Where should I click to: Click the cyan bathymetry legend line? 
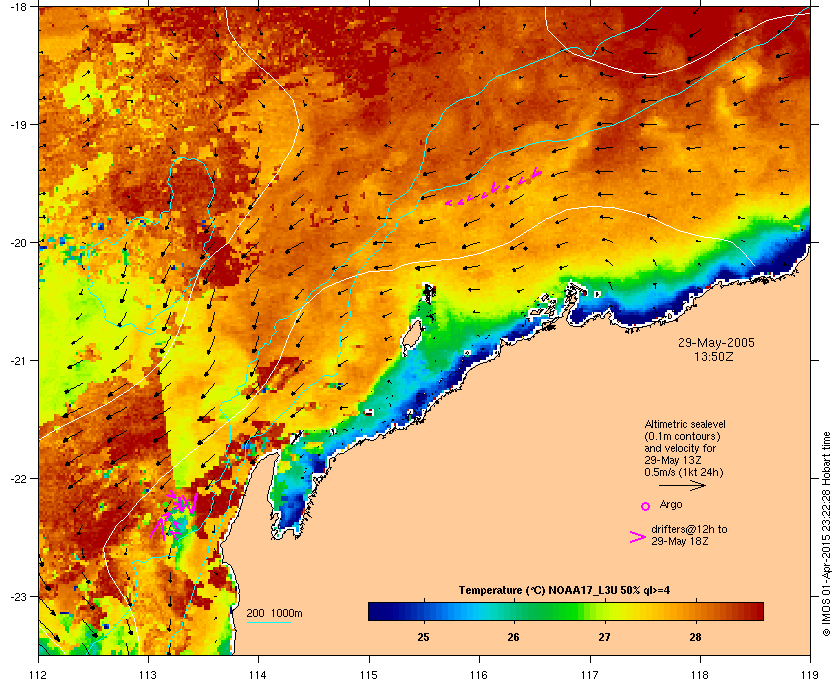click(x=268, y=622)
